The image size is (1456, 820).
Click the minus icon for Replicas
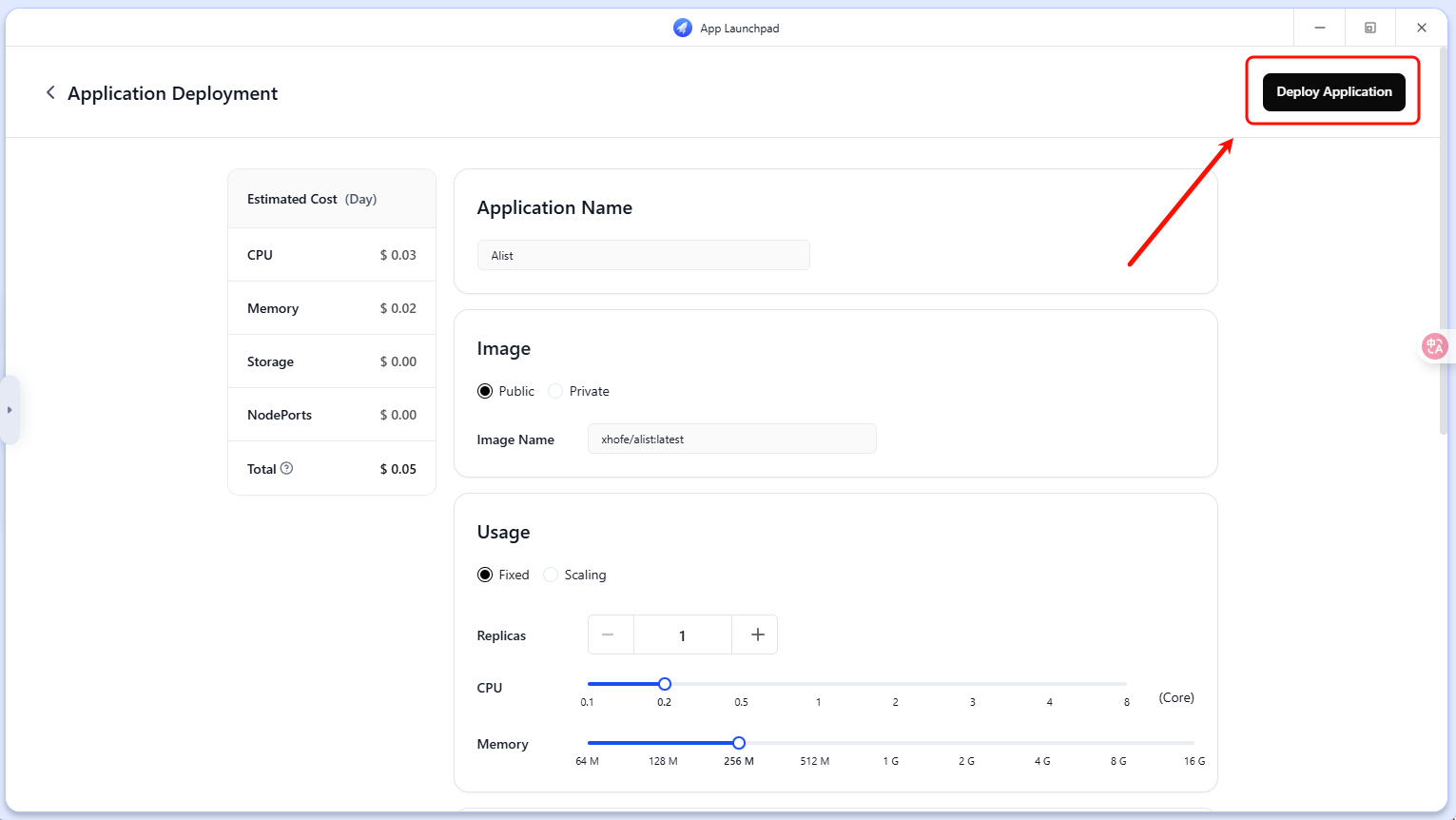(609, 635)
